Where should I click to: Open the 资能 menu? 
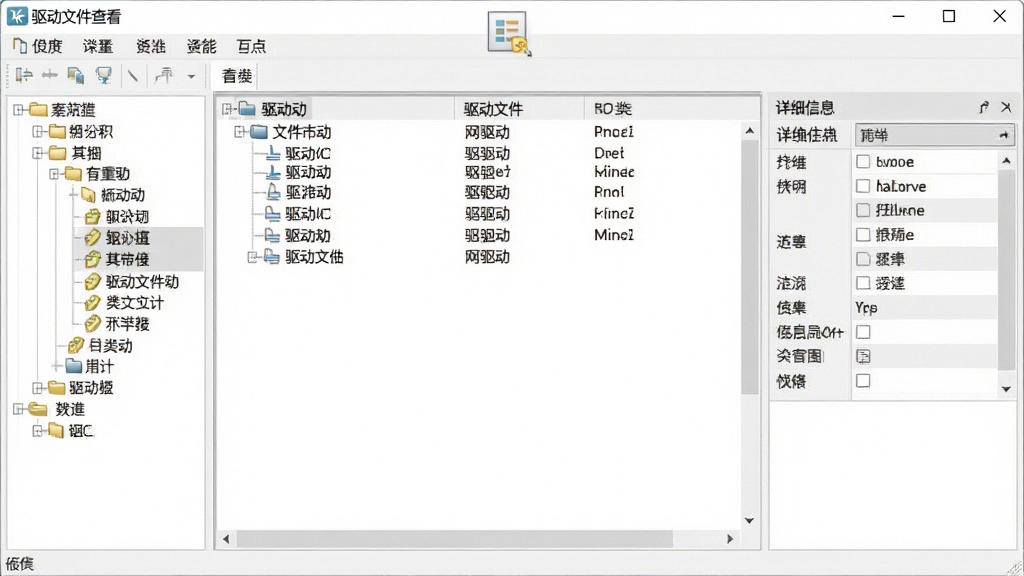(201, 46)
